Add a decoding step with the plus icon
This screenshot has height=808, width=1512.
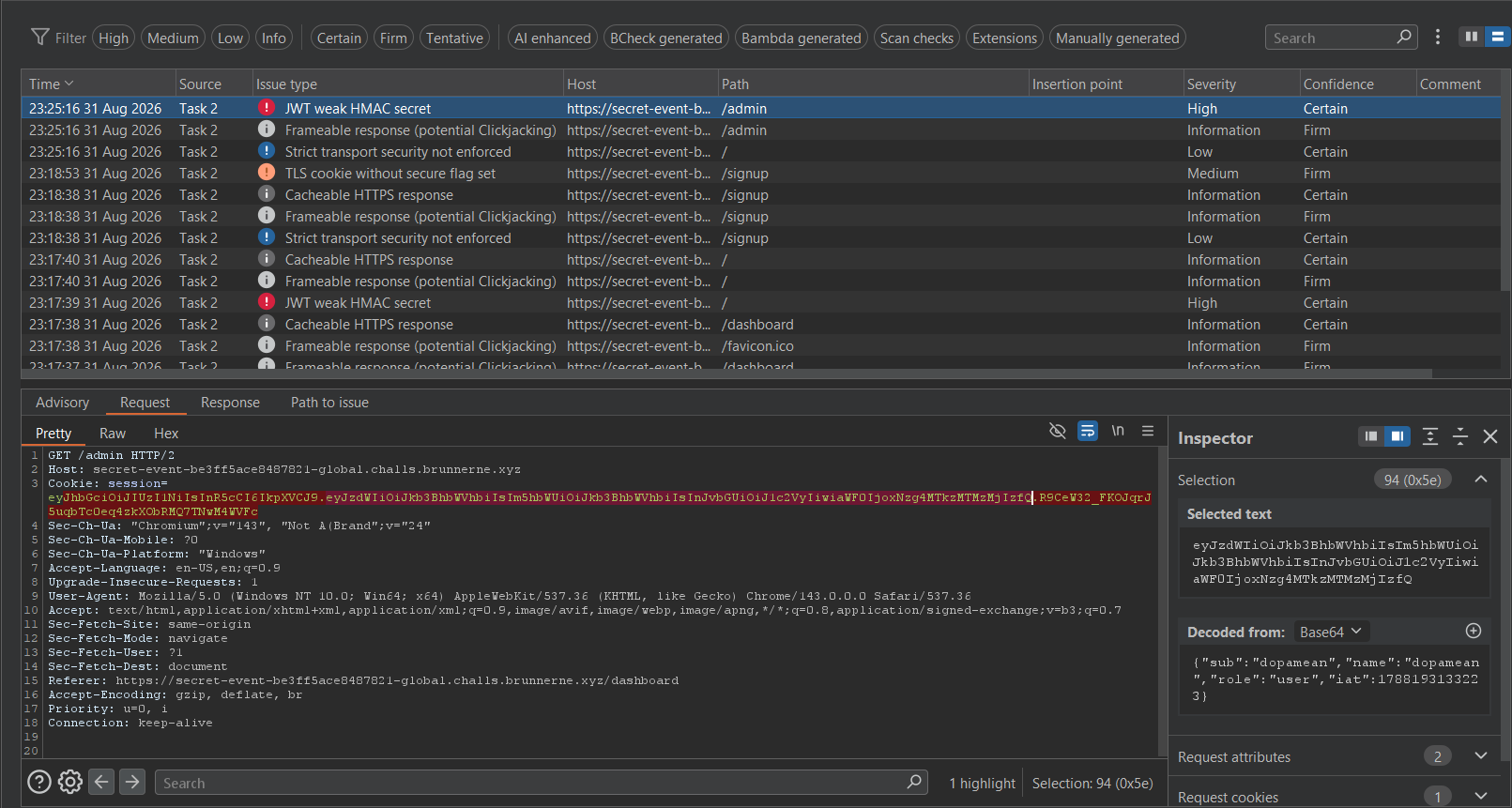(1474, 632)
